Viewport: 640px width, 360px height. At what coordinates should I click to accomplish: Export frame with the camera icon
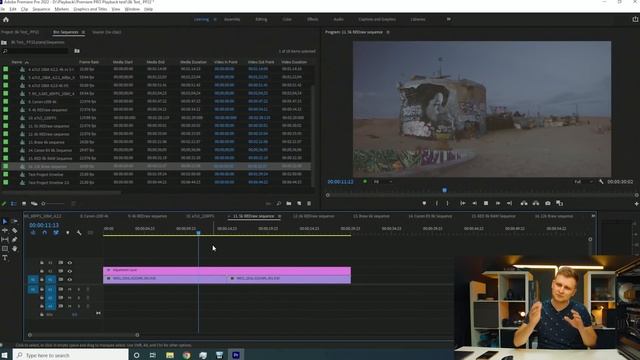point(548,203)
